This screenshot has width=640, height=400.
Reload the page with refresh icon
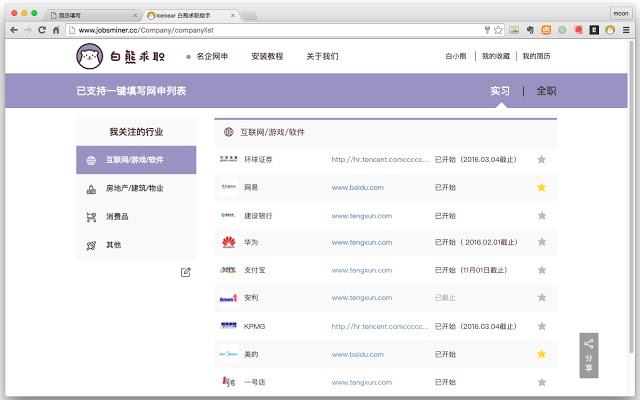[x=42, y=30]
